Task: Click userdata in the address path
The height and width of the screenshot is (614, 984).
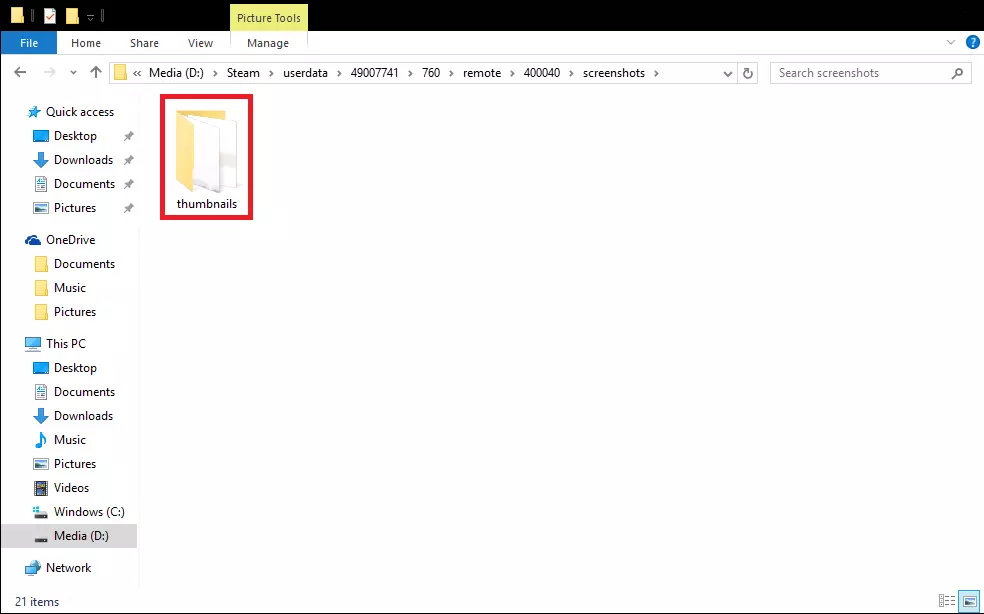Action: click(x=305, y=73)
